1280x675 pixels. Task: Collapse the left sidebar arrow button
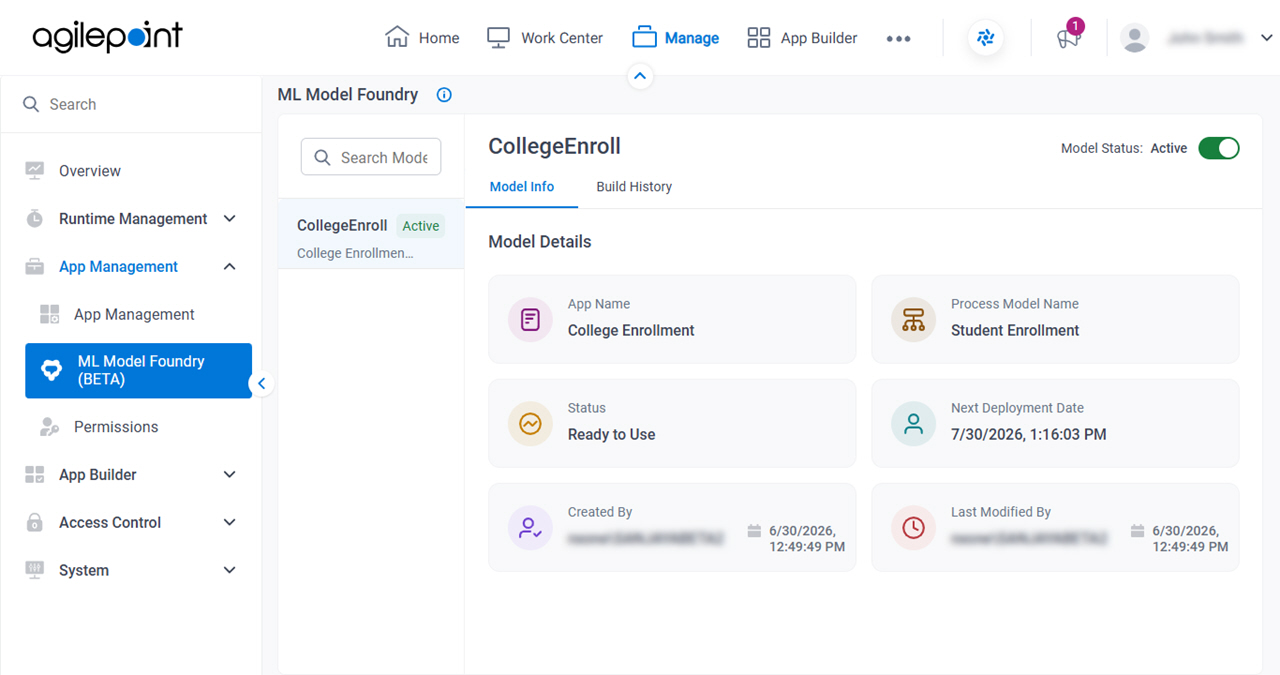click(x=261, y=383)
